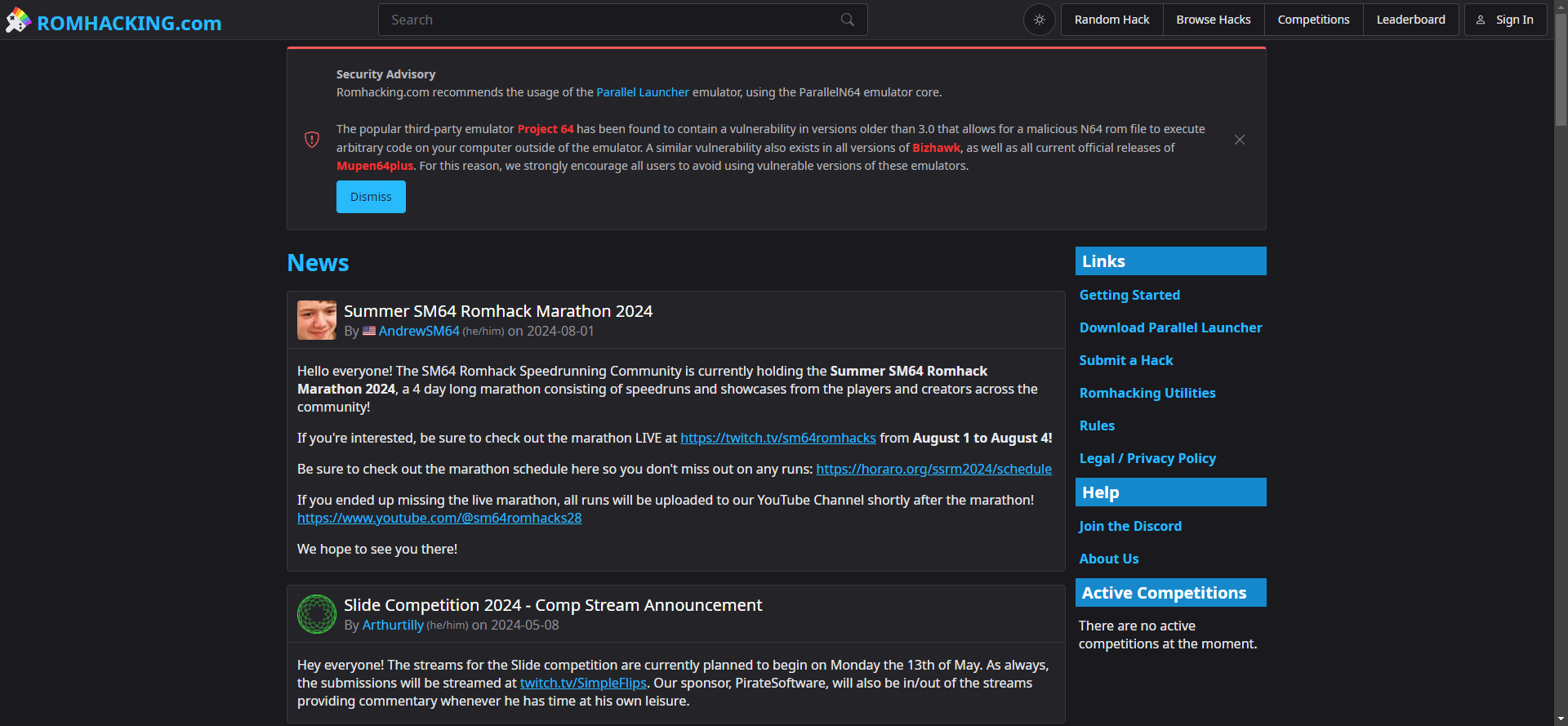Viewport: 1568px width, 726px height.
Task: Open the About Us link
Action: point(1108,559)
